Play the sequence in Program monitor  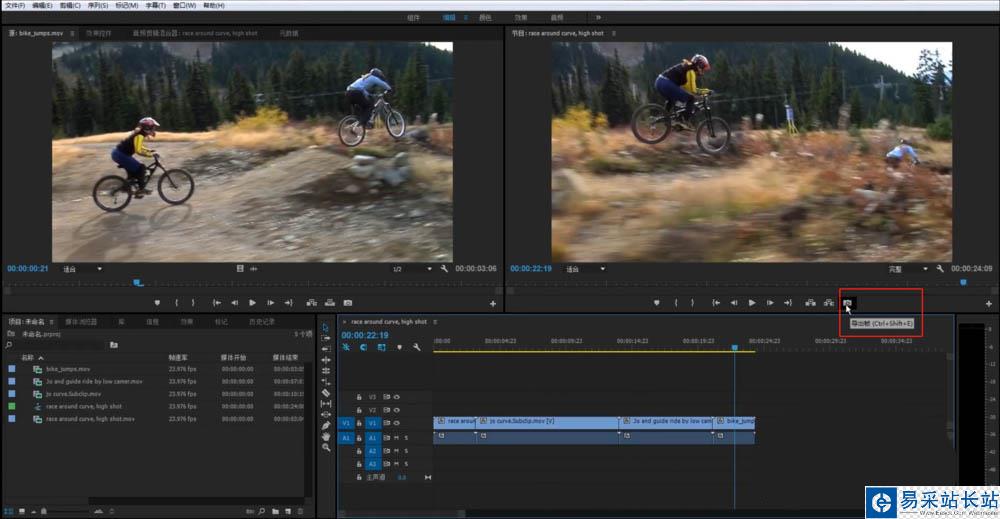pyautogui.click(x=752, y=302)
